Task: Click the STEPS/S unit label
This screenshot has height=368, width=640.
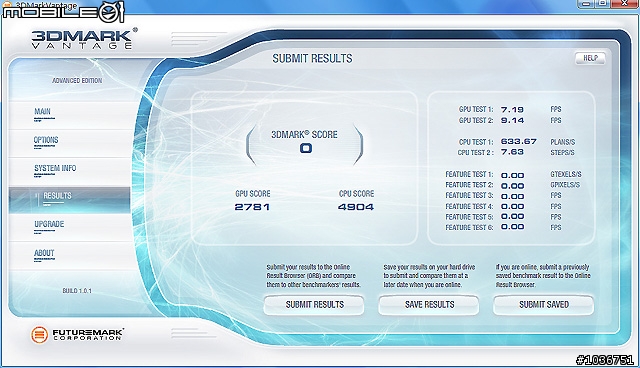Action: click(562, 153)
